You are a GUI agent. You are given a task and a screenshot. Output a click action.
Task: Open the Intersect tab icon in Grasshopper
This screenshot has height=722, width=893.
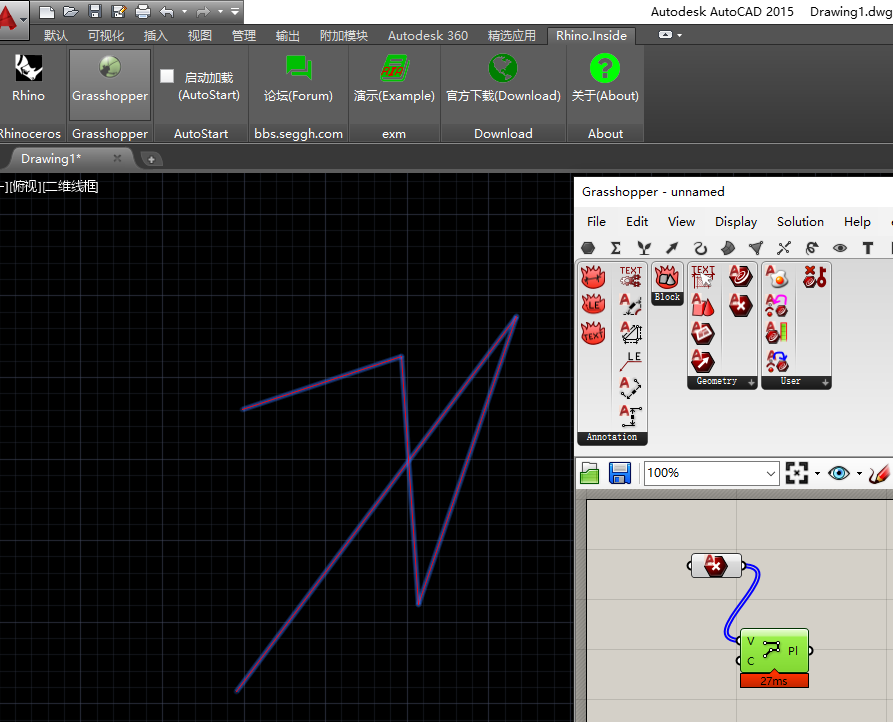tap(784, 248)
